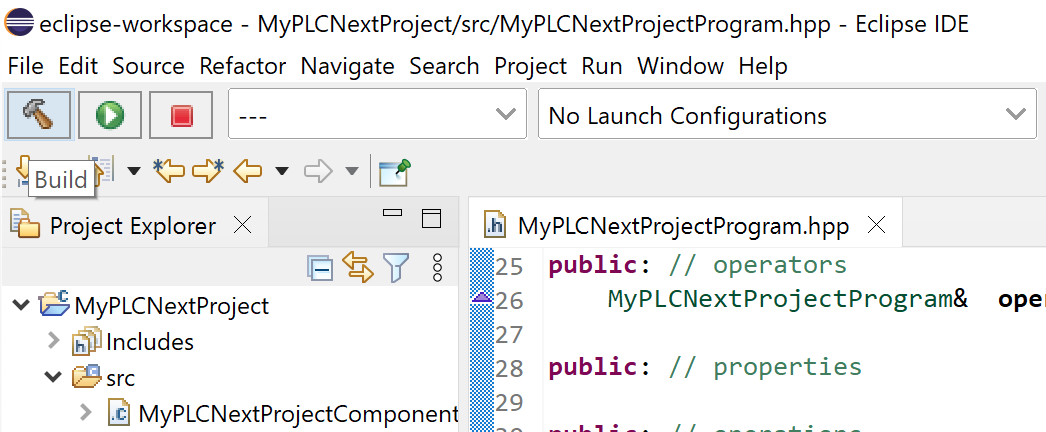Click the Eclipse logo in the title bar

[x=19, y=24]
